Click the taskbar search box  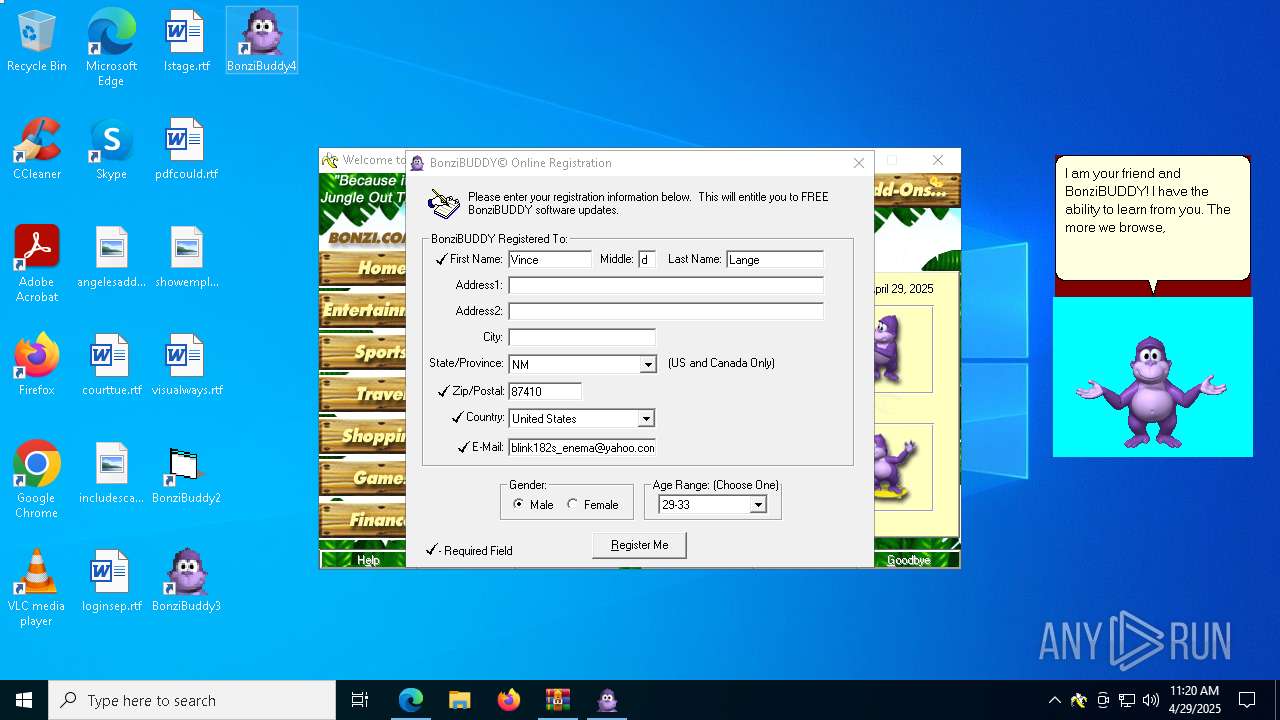click(x=192, y=700)
